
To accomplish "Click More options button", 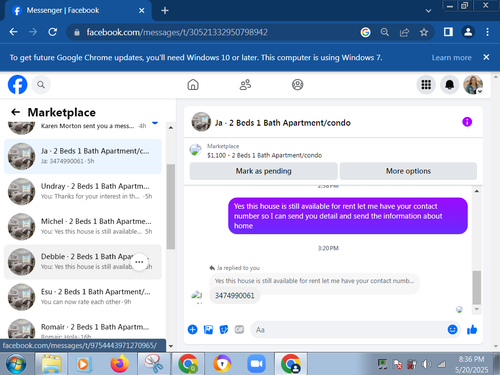I will tap(408, 171).
